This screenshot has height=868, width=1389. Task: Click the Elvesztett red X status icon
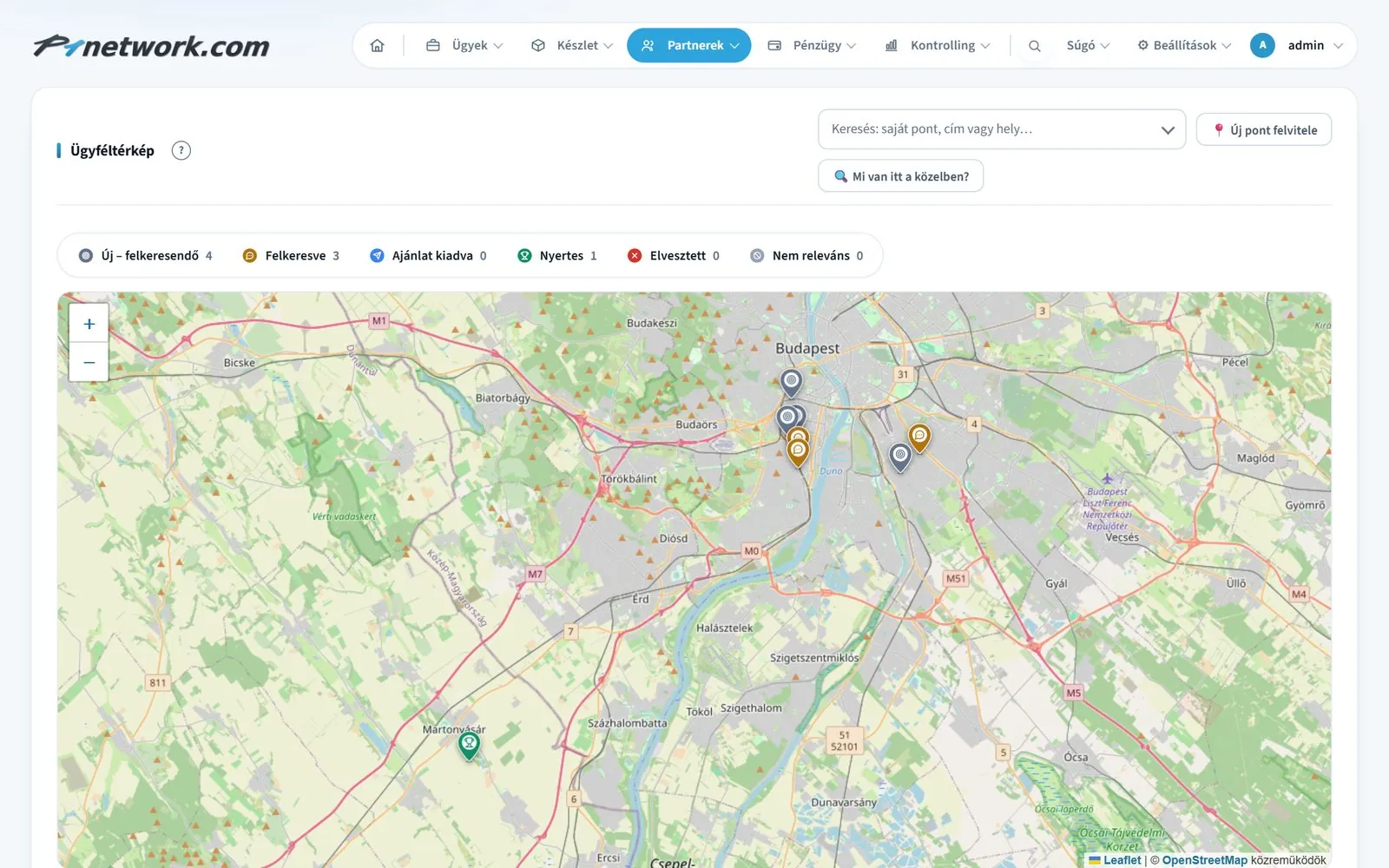tap(635, 255)
